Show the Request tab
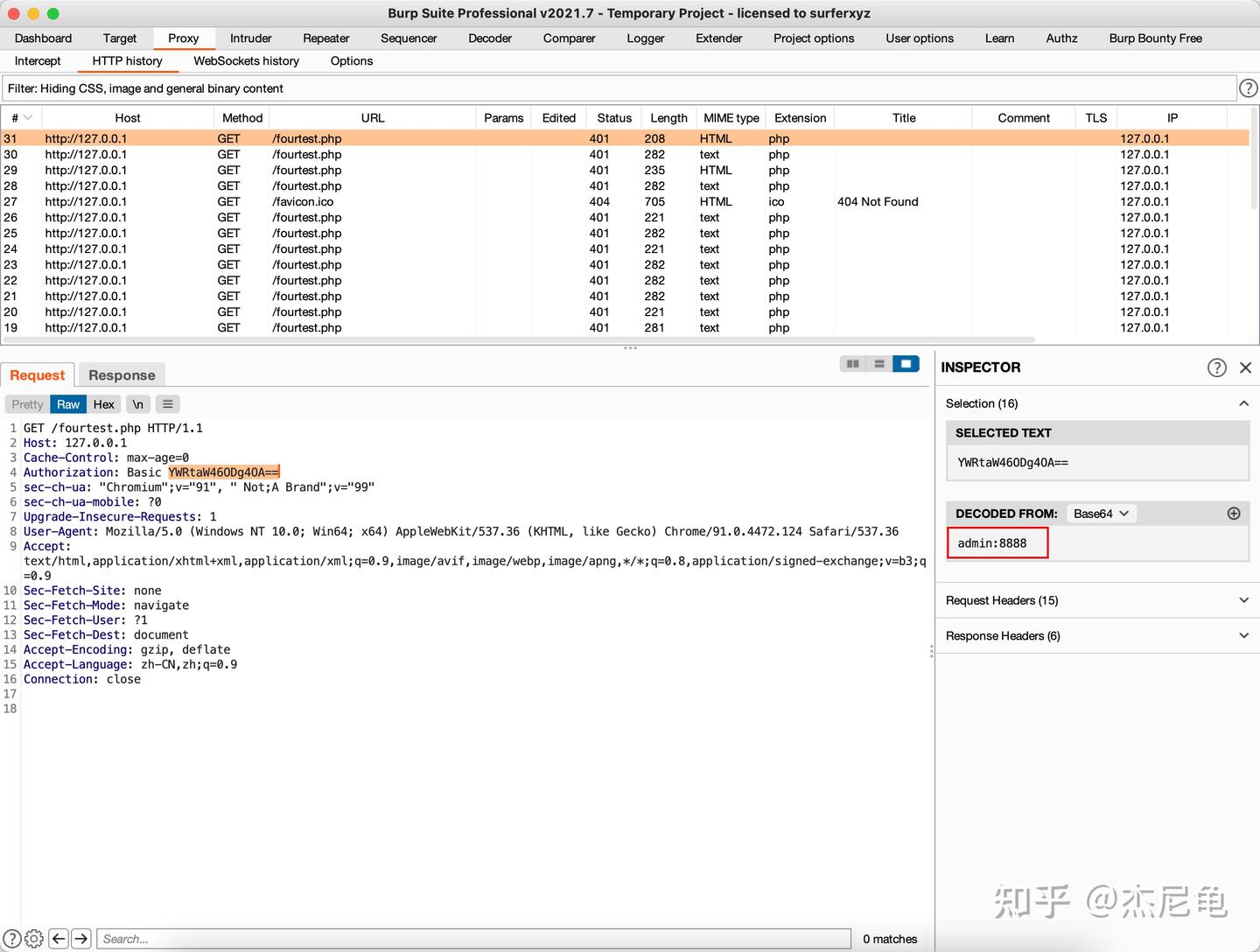Image resolution: width=1260 pixels, height=952 pixels. click(x=38, y=375)
